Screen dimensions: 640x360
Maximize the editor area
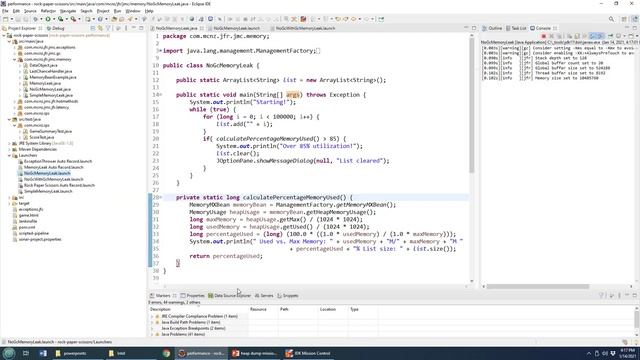474,28
